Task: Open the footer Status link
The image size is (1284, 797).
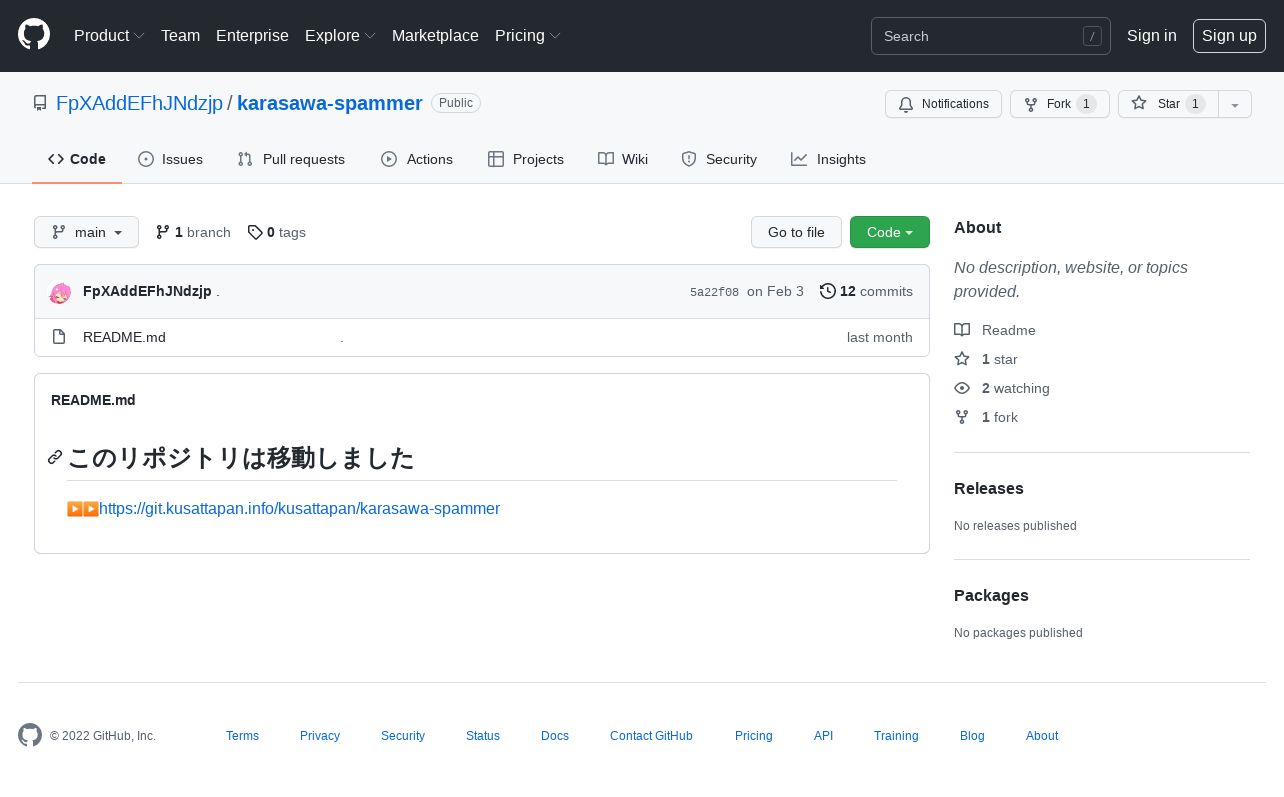Action: [x=483, y=736]
